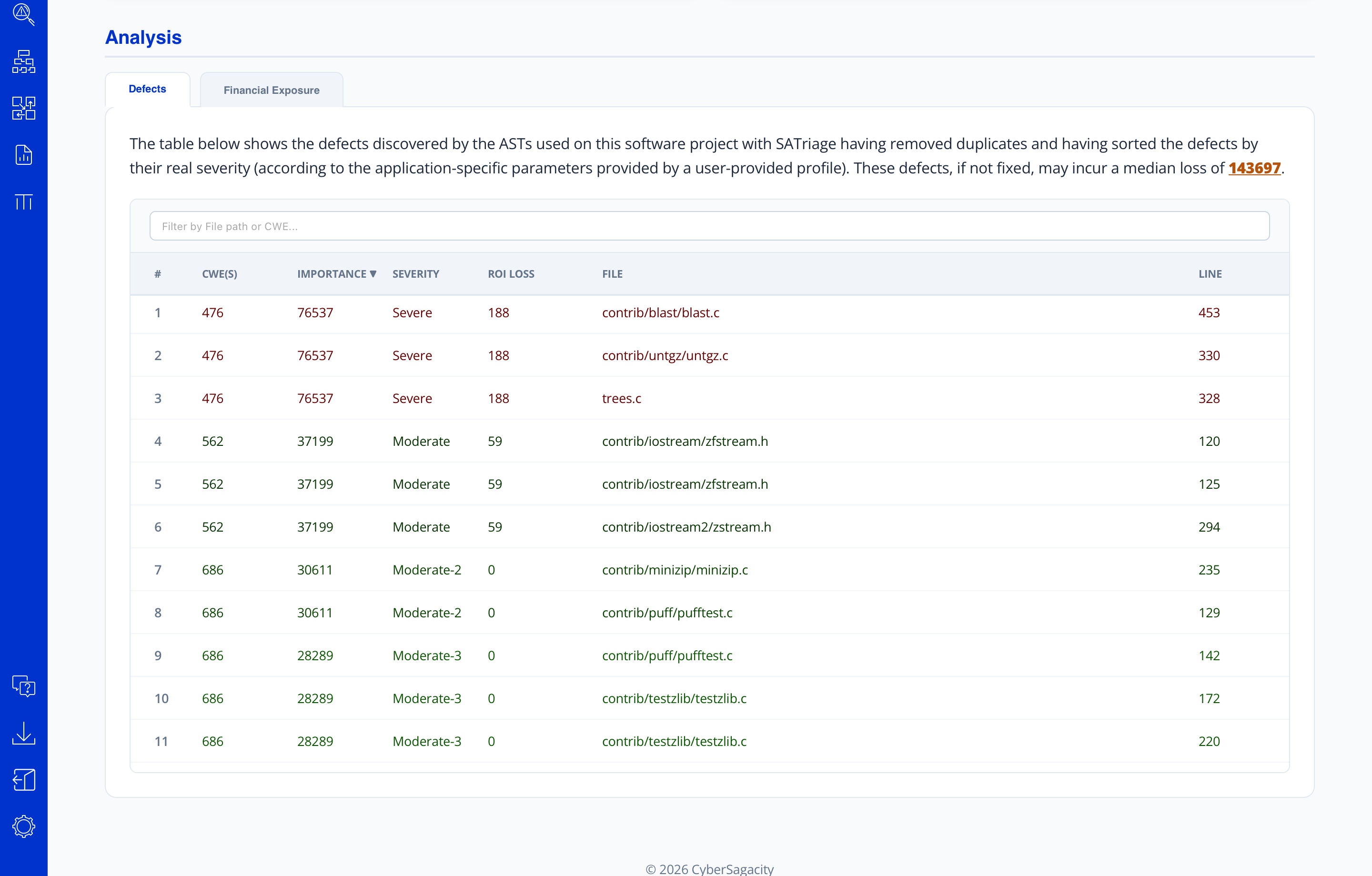Click the download icon in sidebar
This screenshot has width=1372, height=876.
(23, 733)
